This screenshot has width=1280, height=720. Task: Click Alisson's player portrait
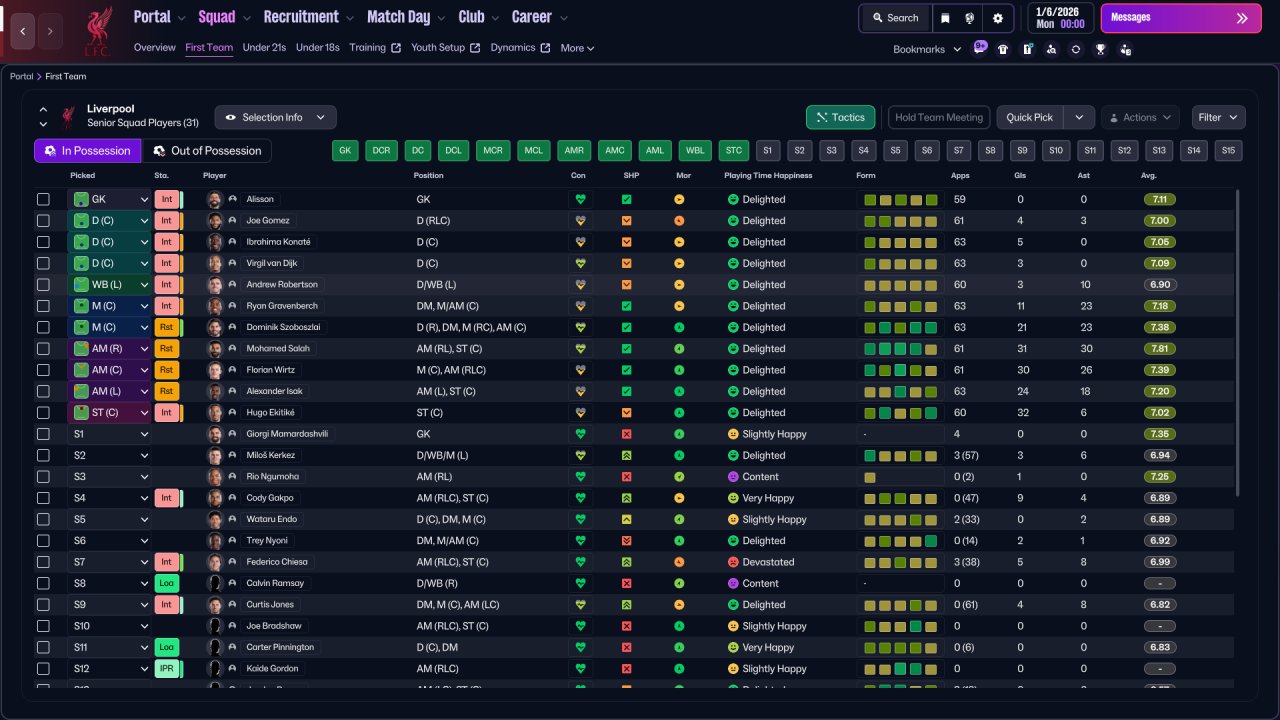(x=214, y=199)
